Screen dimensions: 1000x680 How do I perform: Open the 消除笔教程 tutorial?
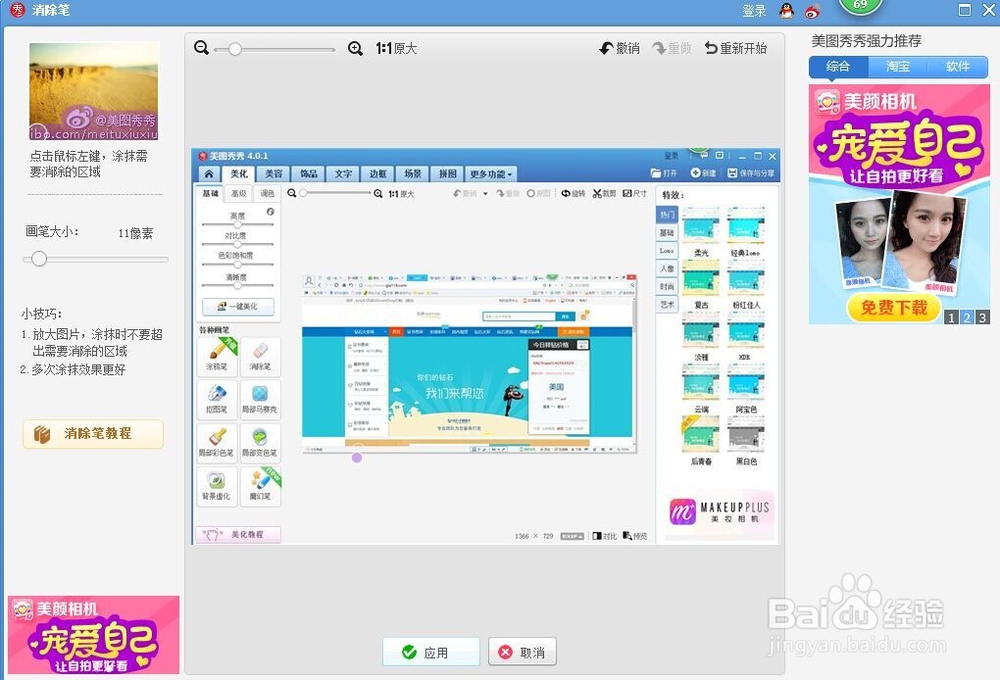93,434
